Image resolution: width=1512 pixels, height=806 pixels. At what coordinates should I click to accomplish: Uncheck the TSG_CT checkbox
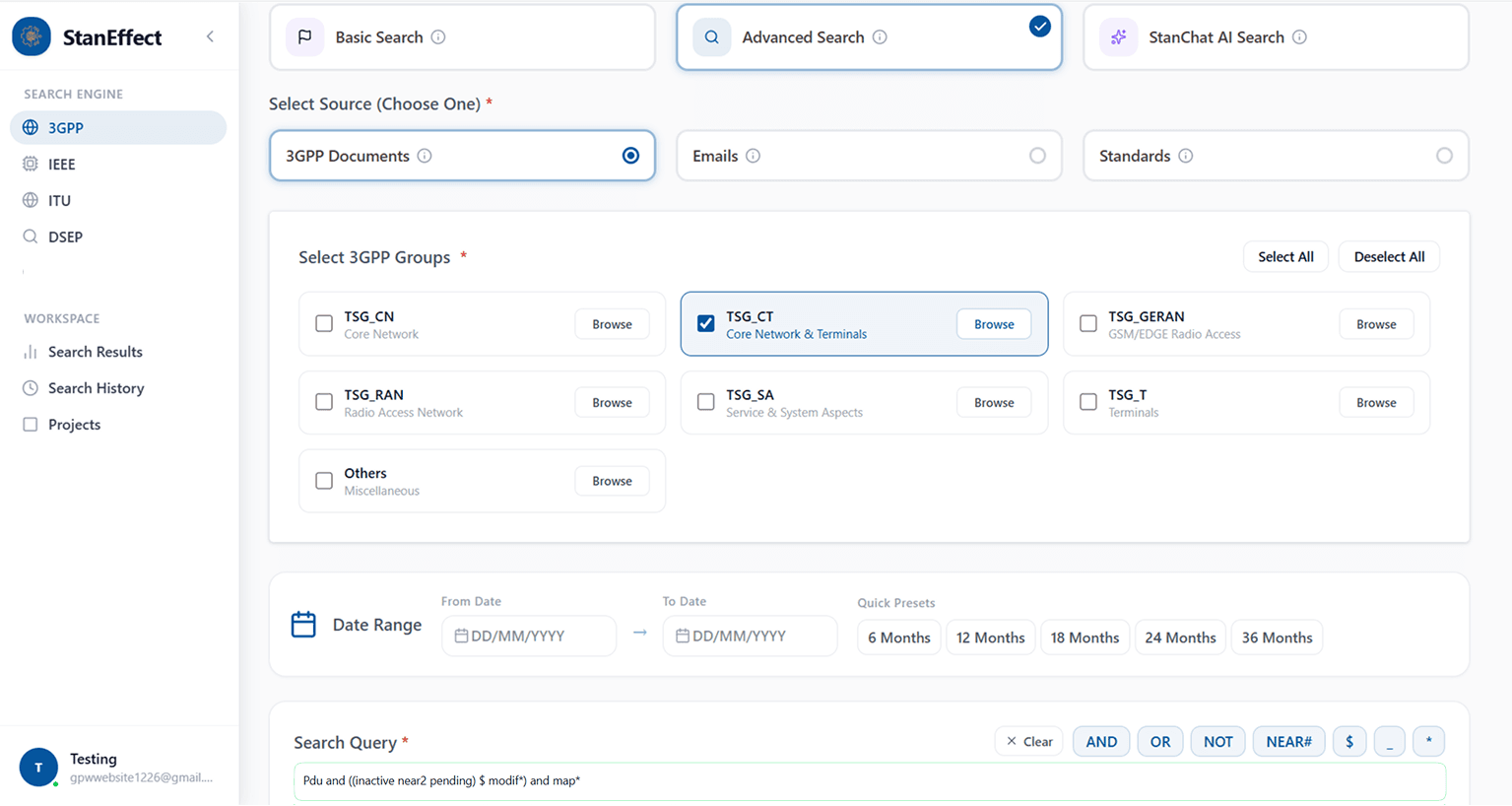pos(706,323)
